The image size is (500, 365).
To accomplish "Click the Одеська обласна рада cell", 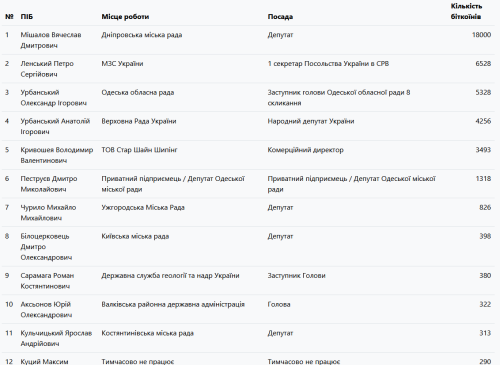I will [138, 92].
